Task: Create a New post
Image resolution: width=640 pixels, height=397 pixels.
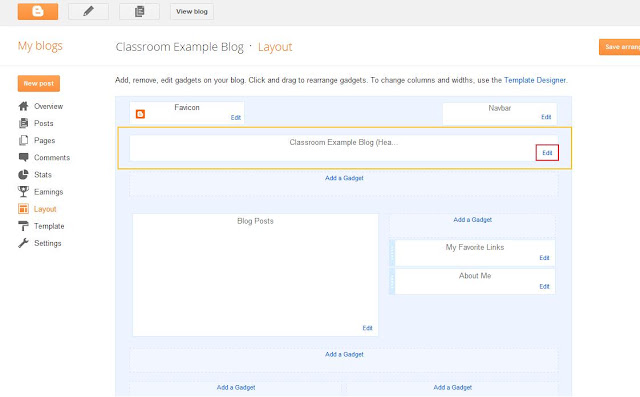Action: (x=39, y=83)
